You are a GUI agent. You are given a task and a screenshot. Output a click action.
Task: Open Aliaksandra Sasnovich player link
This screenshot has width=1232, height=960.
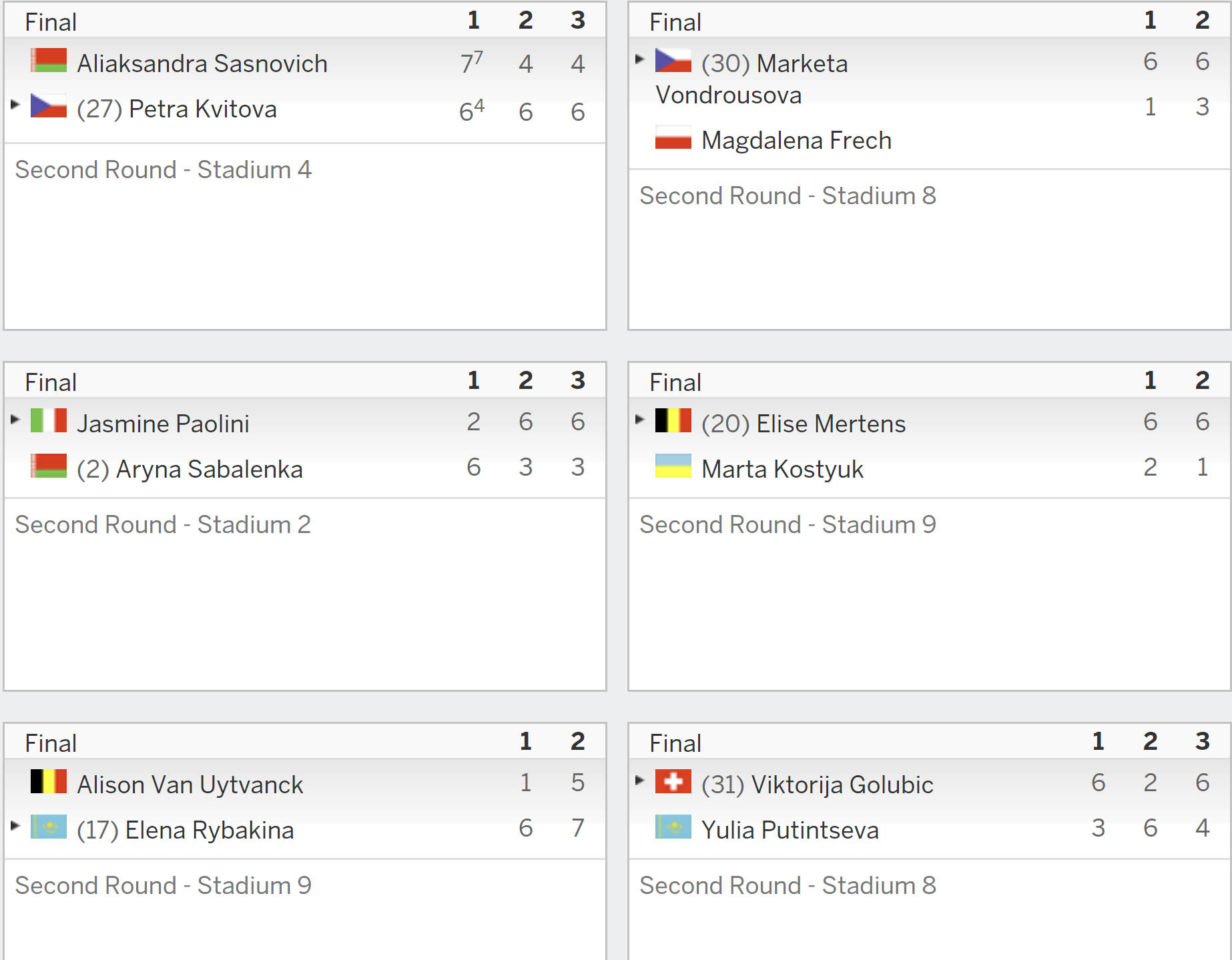coord(202,63)
